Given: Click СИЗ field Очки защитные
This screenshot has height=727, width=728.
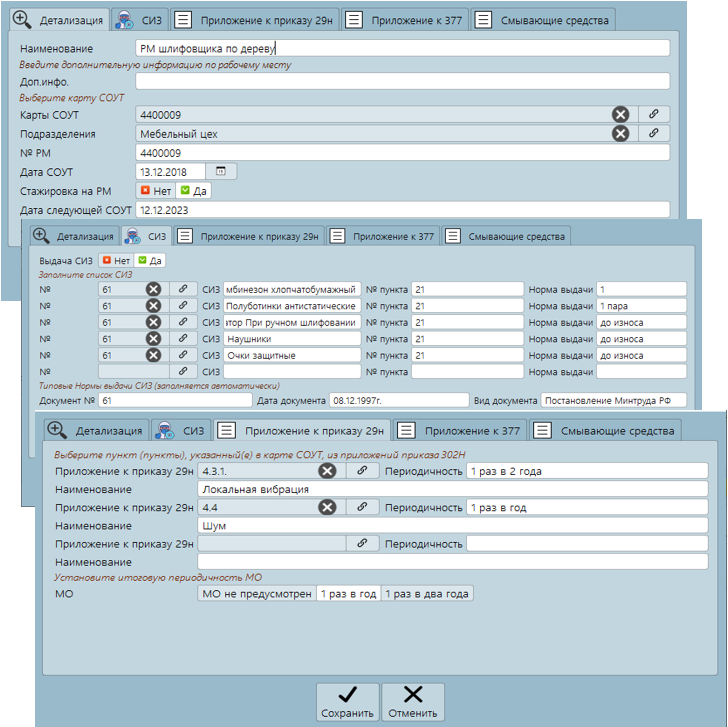Looking at the screenshot, I should click(x=292, y=355).
